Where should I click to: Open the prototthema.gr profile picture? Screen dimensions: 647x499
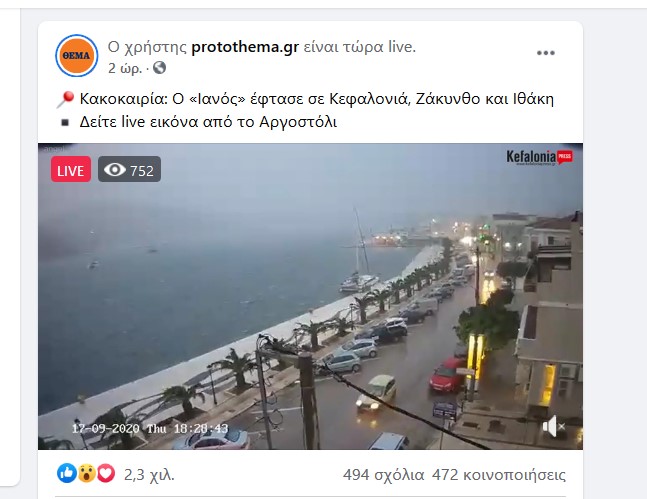coord(77,55)
